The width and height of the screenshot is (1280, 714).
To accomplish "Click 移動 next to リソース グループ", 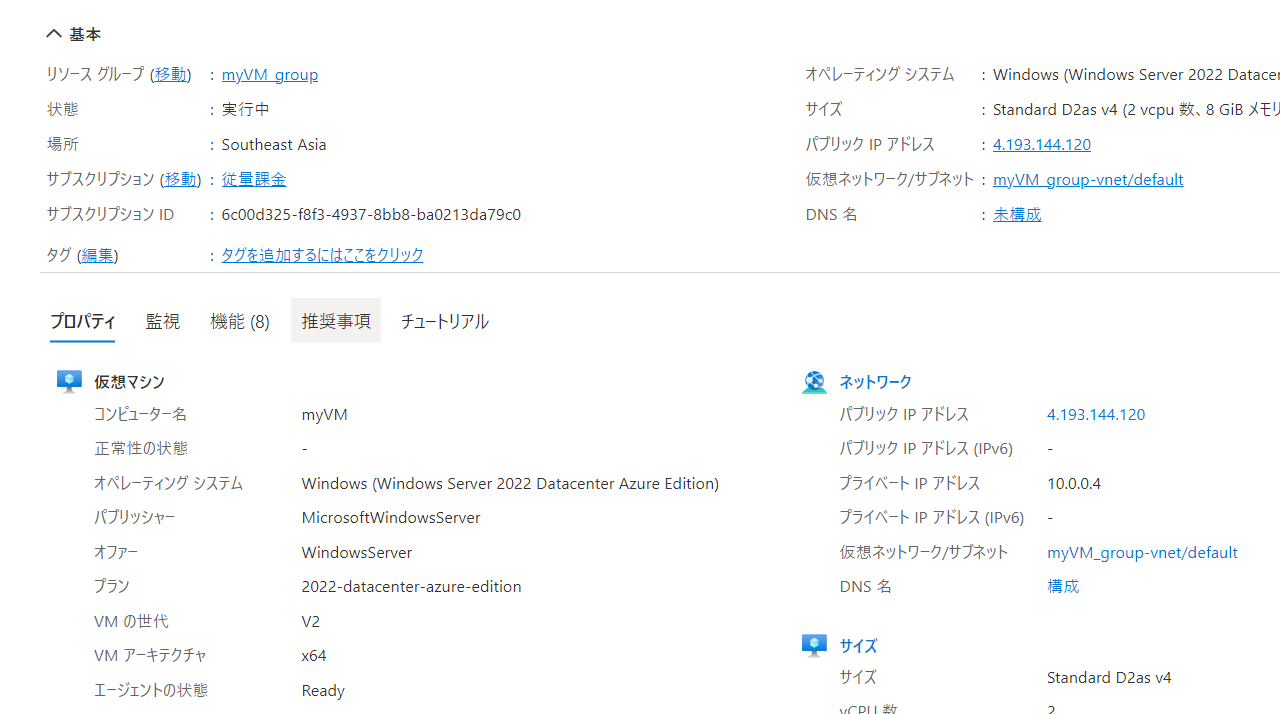I will tap(170, 74).
